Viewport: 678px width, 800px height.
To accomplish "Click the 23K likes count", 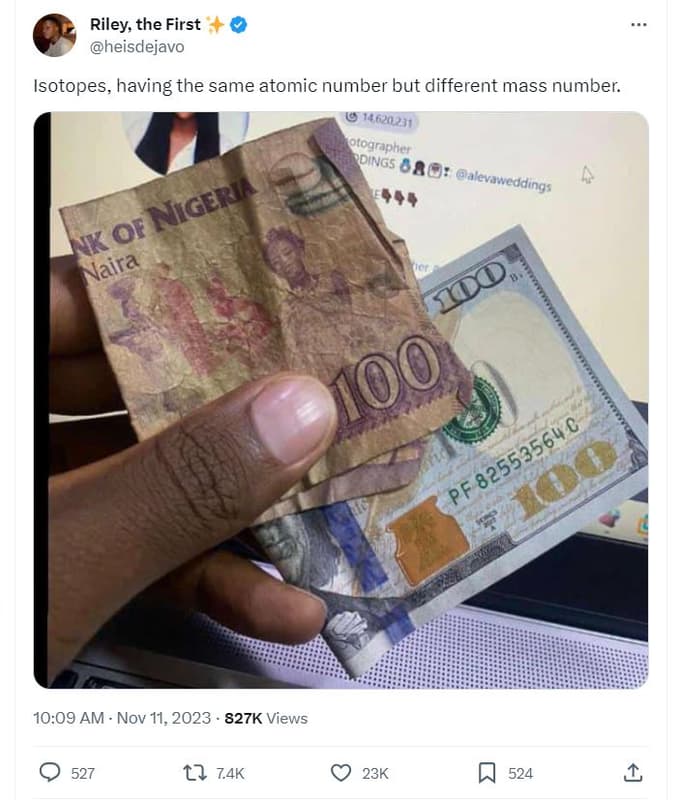I will pyautogui.click(x=375, y=773).
